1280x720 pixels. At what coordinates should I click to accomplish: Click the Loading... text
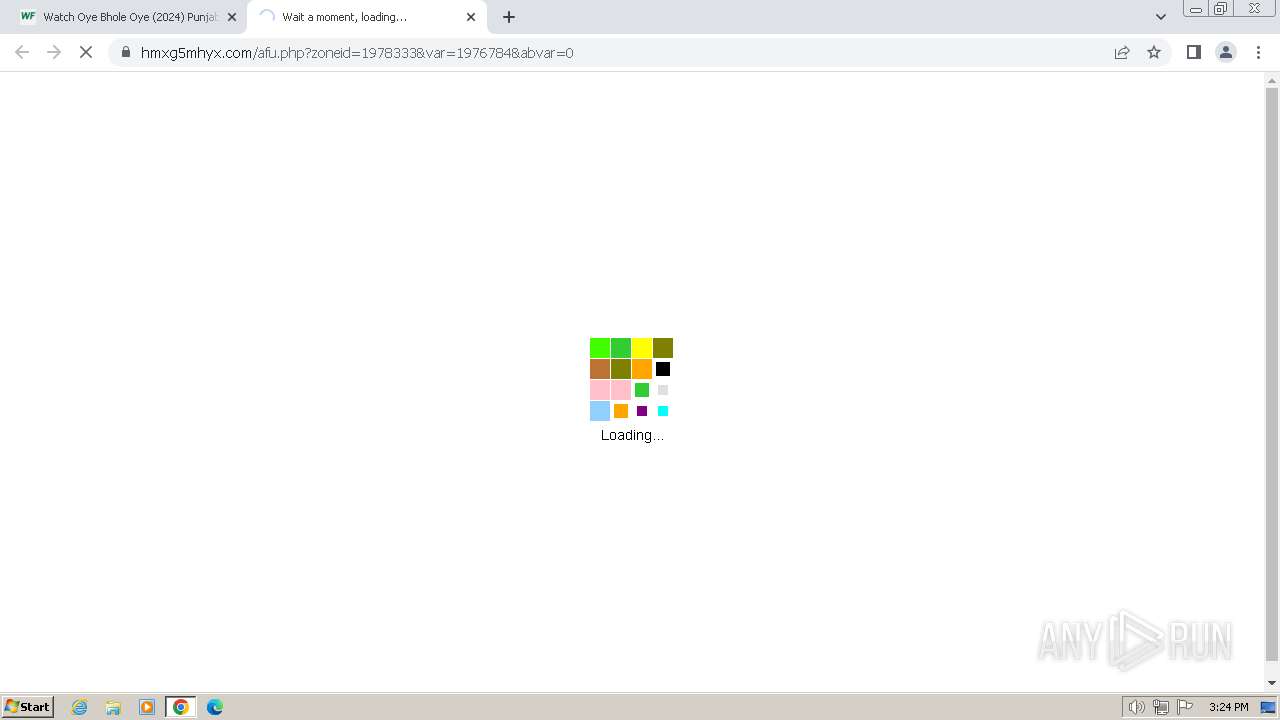(632, 435)
